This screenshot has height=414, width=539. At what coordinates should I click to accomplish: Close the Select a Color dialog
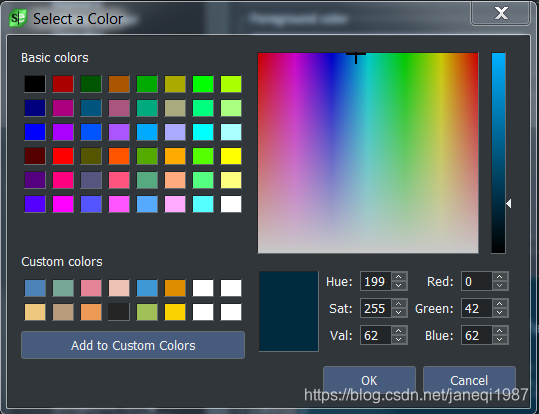500,13
